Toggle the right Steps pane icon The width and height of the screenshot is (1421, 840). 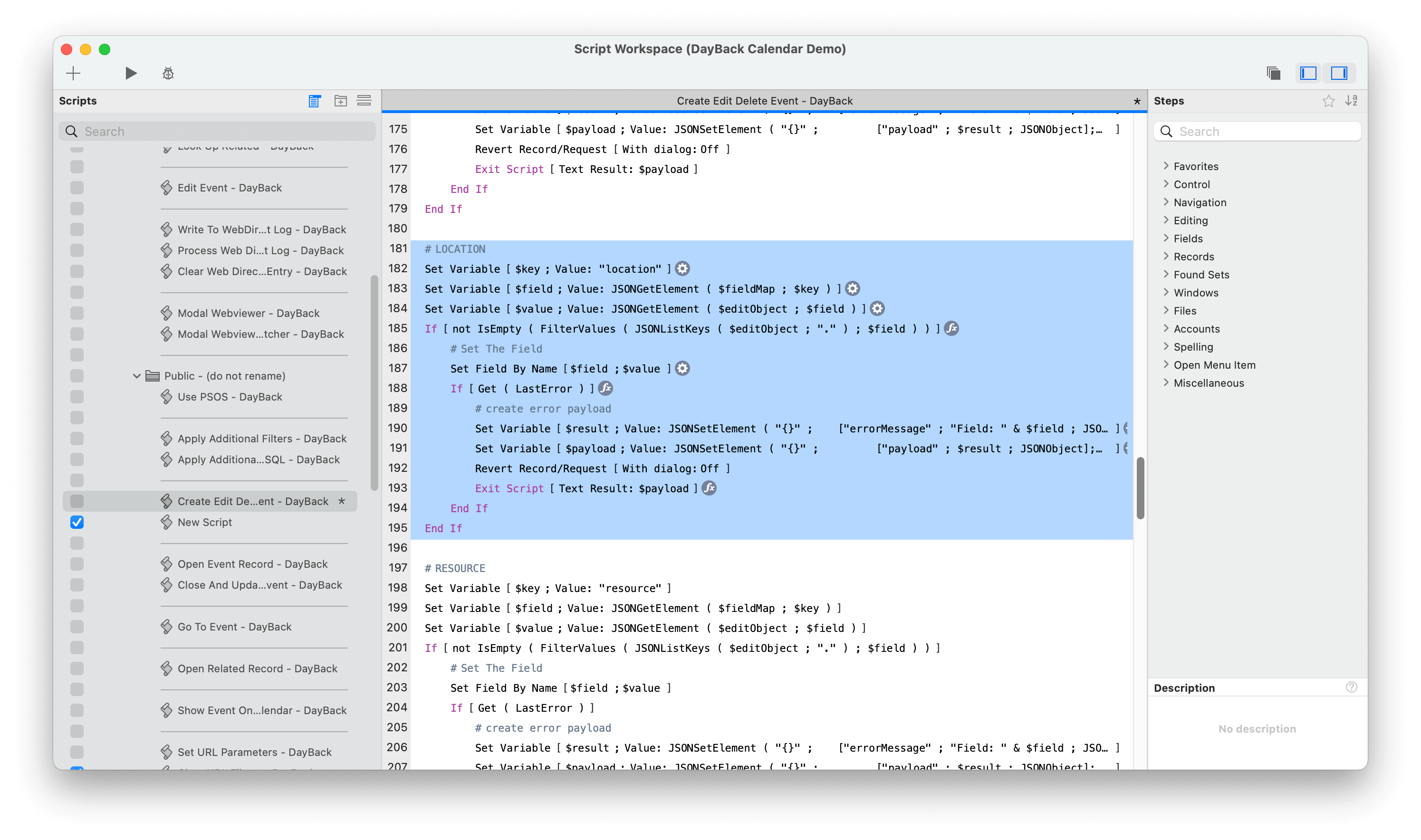pos(1339,73)
